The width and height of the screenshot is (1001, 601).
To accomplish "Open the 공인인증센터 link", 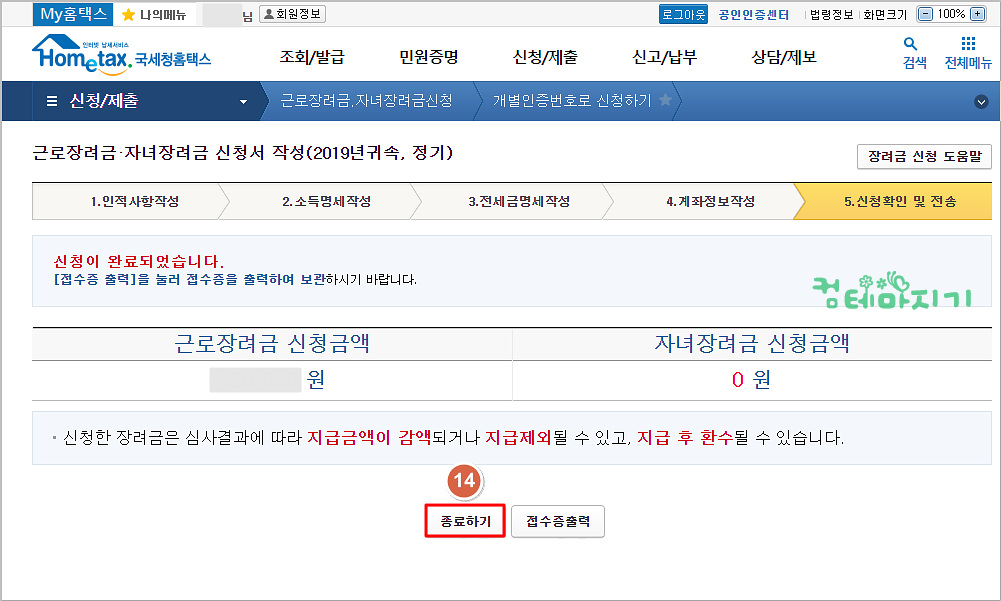I will pyautogui.click(x=753, y=15).
